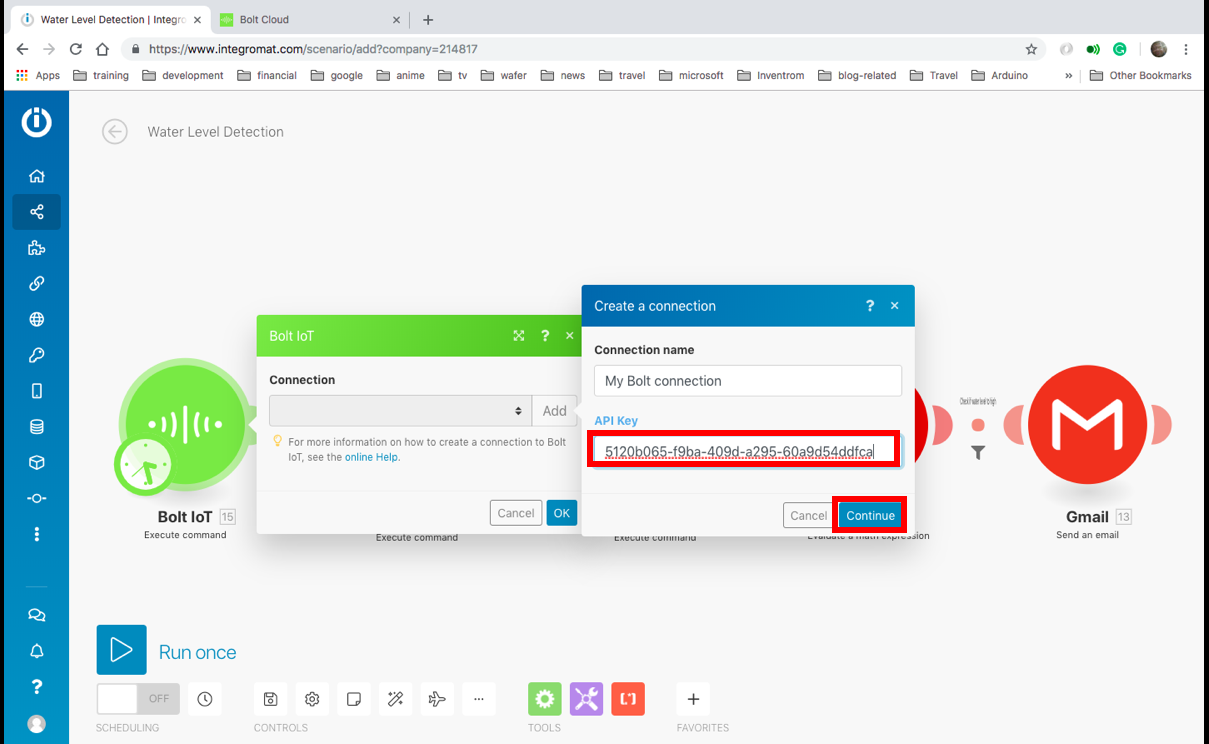Image resolution: width=1209 pixels, height=744 pixels.
Task: Switch to the Bolt Cloud browser tab
Action: (x=308, y=20)
